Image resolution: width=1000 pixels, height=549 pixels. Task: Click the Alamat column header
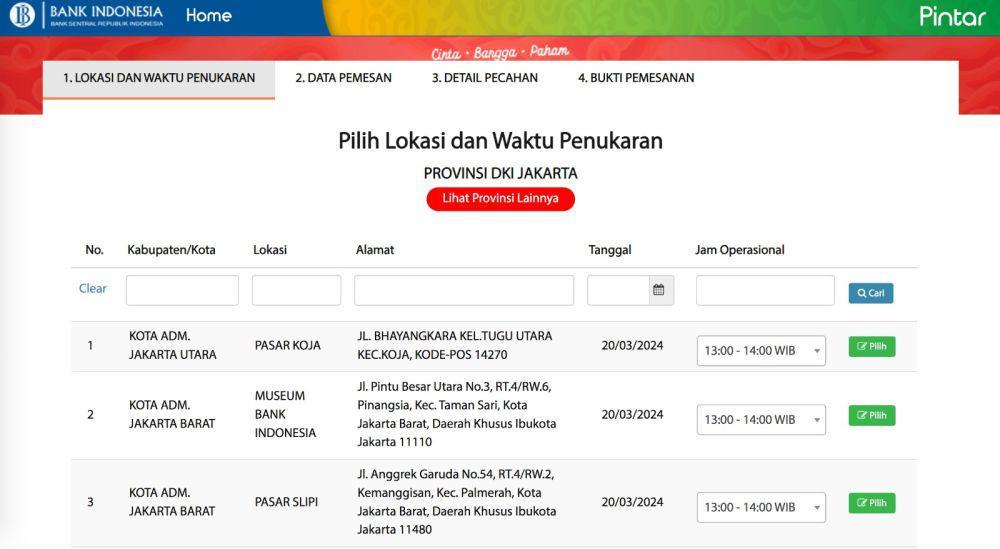[x=375, y=250]
